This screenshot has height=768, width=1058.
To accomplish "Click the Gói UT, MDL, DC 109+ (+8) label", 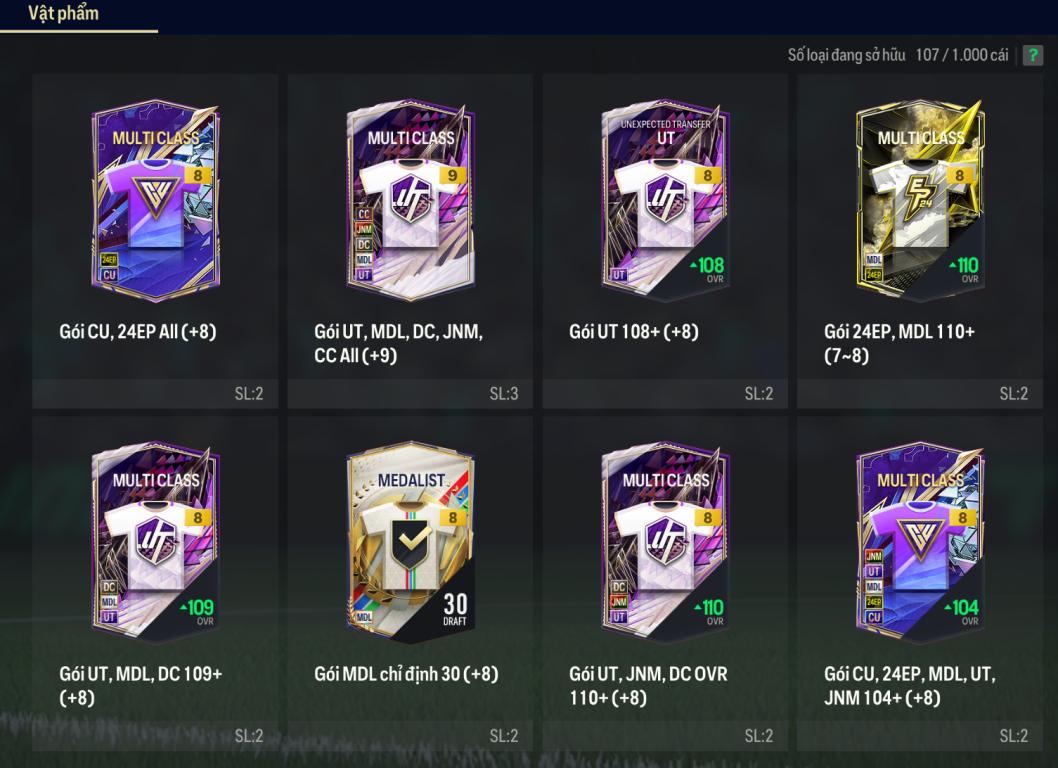I will click(x=140, y=685).
